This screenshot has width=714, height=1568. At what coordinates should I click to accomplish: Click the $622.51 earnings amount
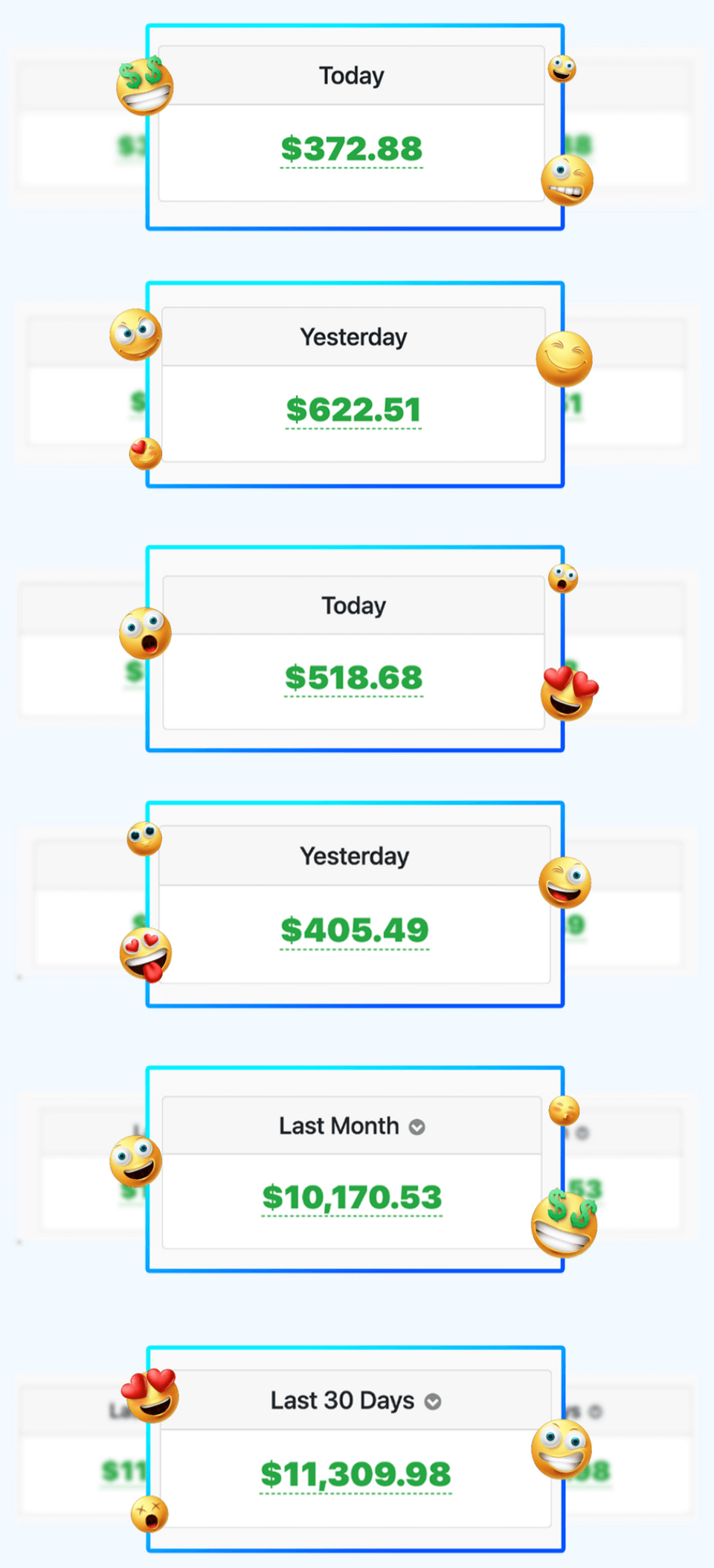[x=353, y=411]
